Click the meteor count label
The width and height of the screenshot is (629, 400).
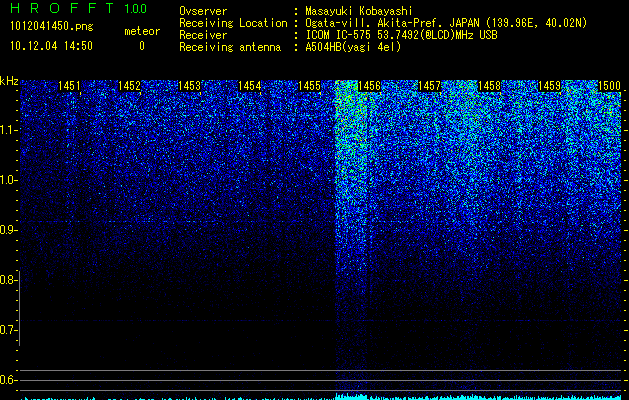(x=142, y=31)
